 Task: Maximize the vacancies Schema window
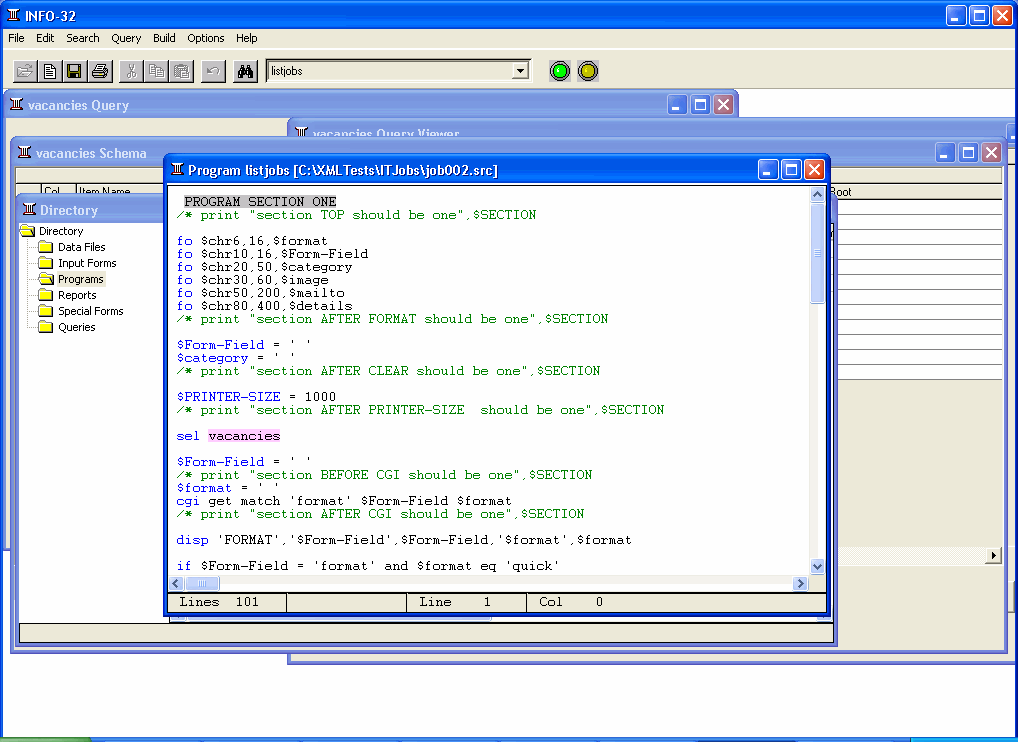(968, 153)
